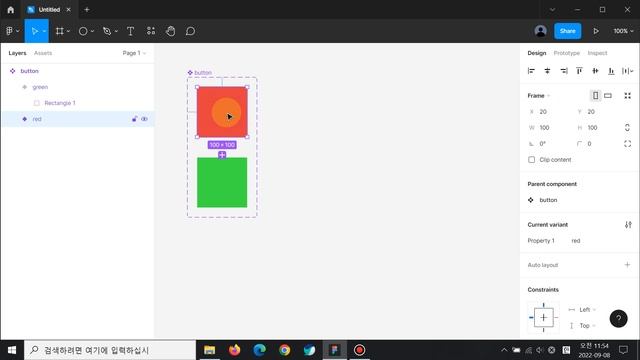Select the green variant layer

pyautogui.click(x=78, y=87)
